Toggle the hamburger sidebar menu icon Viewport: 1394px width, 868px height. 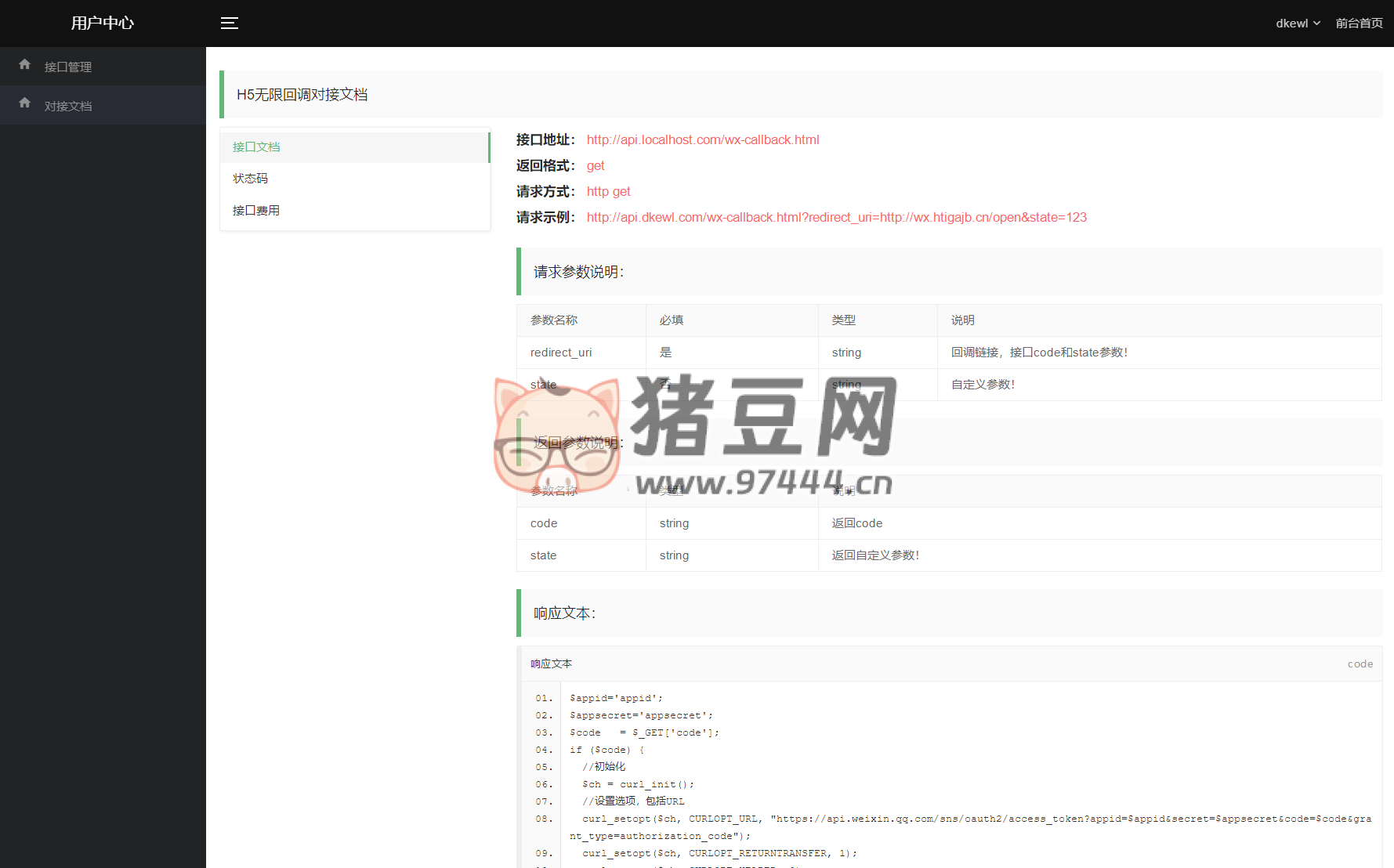pyautogui.click(x=229, y=24)
